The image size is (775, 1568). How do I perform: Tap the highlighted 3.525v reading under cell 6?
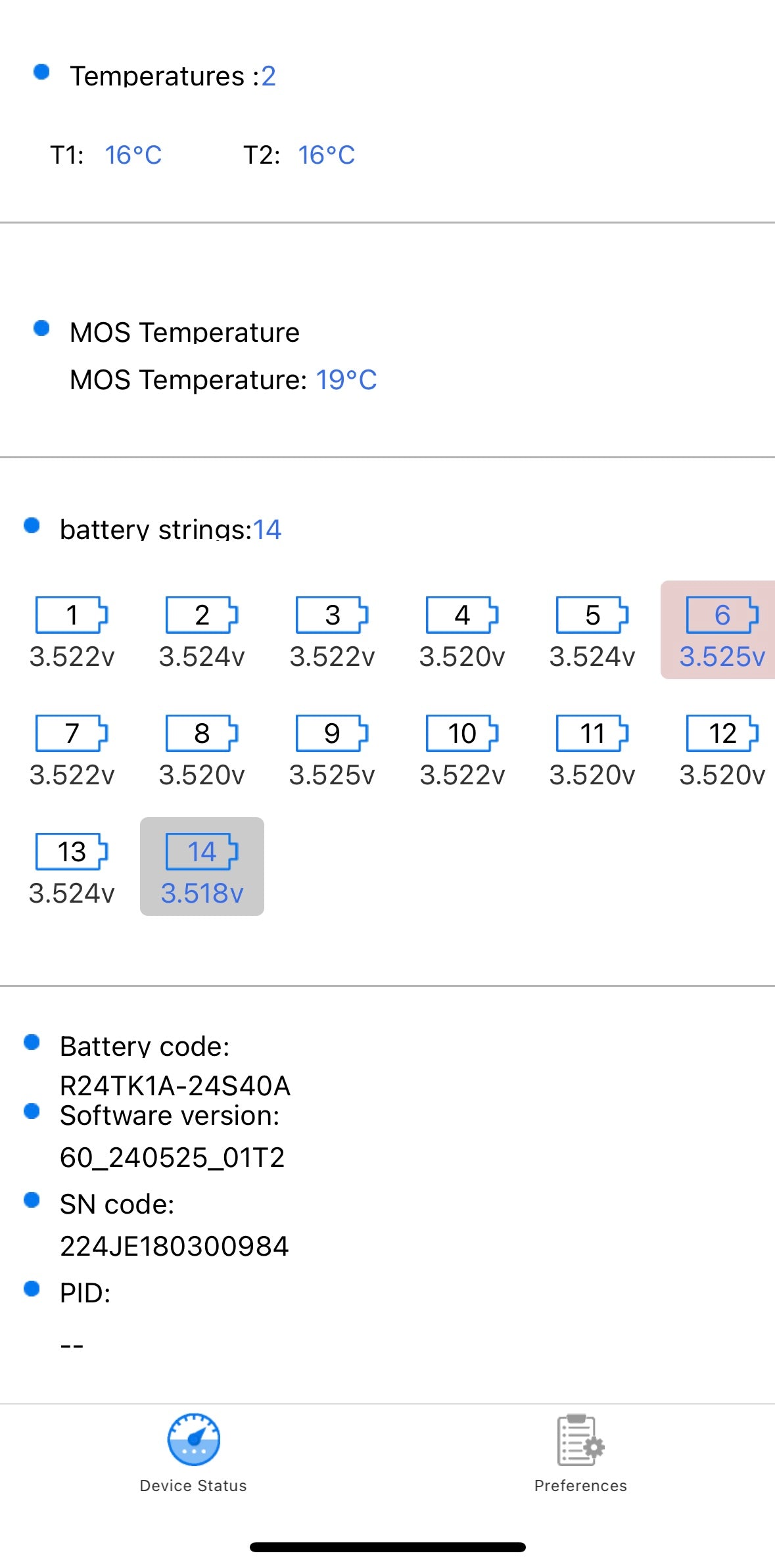[x=723, y=655]
